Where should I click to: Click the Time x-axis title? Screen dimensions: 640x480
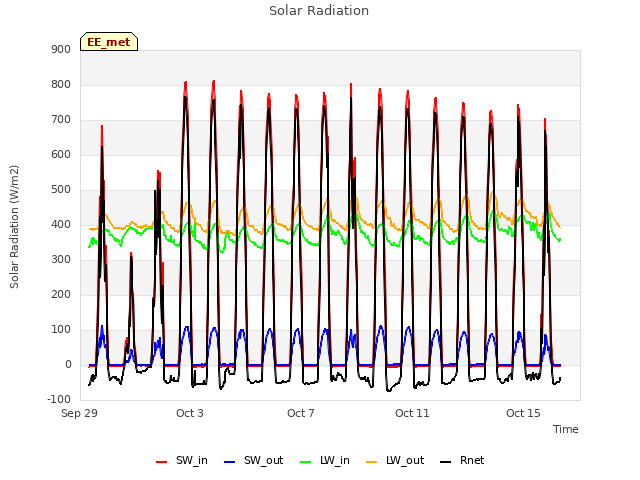[x=566, y=429]
